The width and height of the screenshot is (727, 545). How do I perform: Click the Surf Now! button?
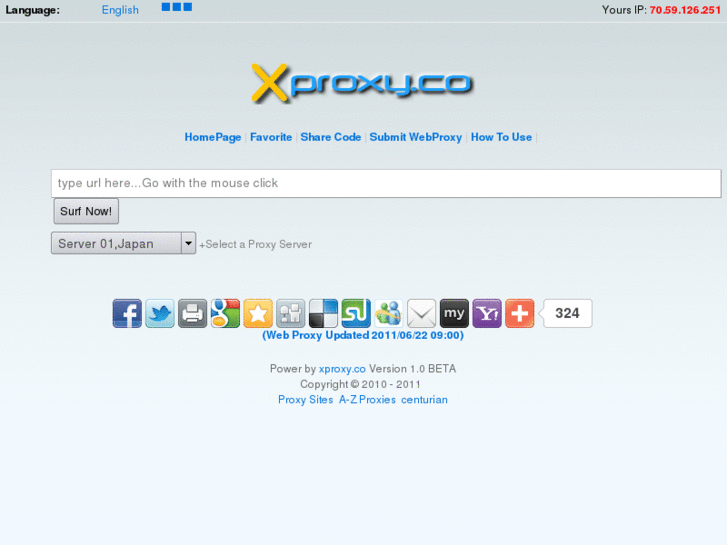[86, 212]
